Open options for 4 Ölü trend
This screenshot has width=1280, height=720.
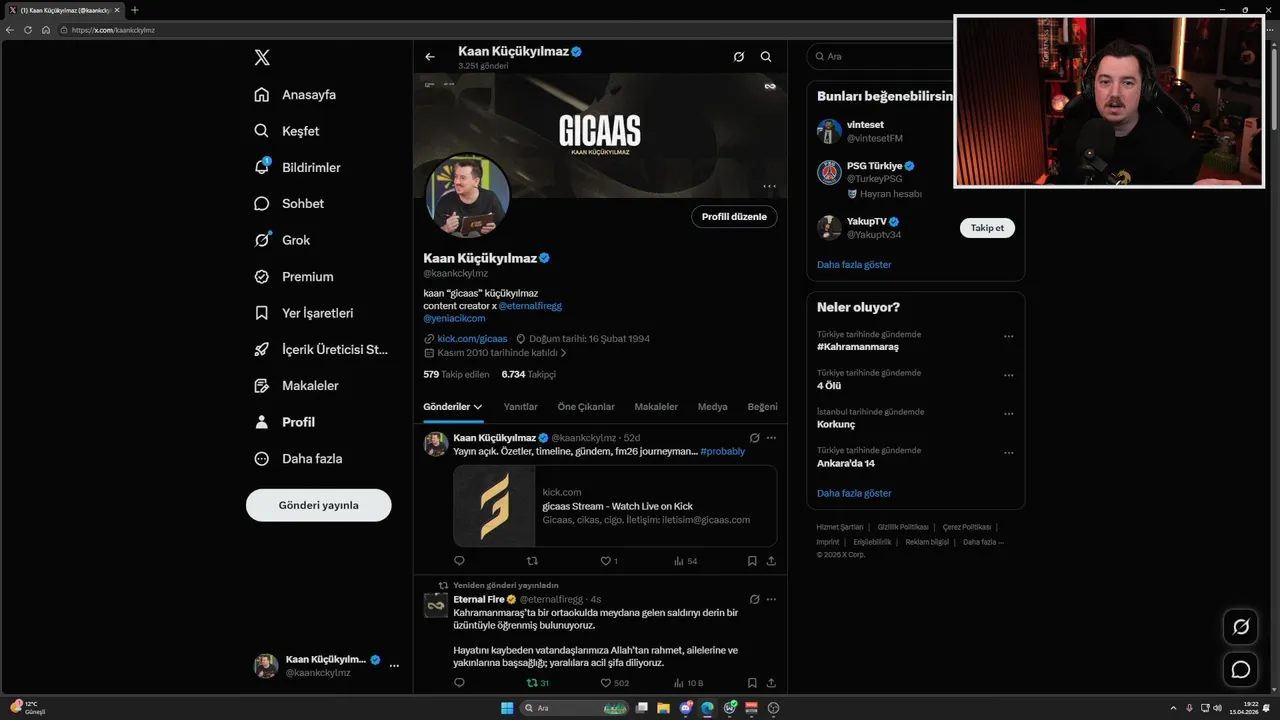[x=1009, y=376]
